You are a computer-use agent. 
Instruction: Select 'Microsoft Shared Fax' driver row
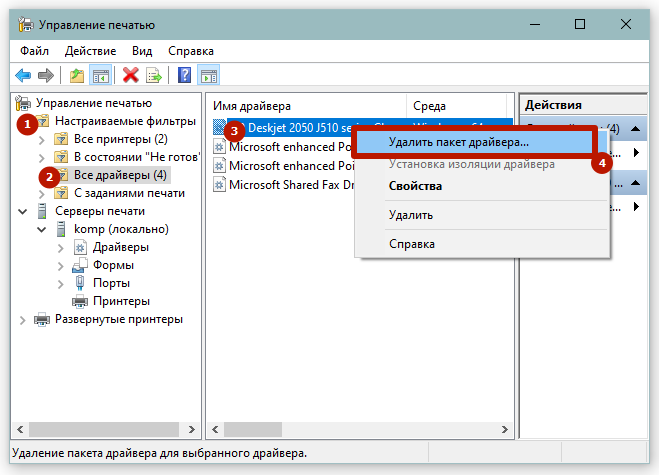[290, 184]
